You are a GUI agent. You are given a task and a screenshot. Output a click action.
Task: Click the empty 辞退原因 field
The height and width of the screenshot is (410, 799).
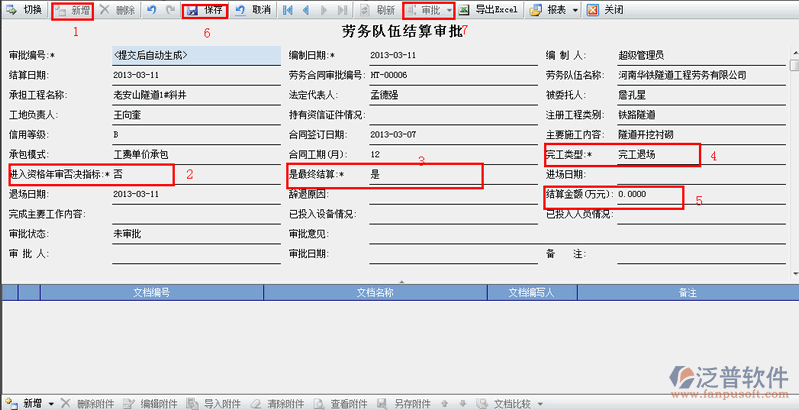click(454, 195)
